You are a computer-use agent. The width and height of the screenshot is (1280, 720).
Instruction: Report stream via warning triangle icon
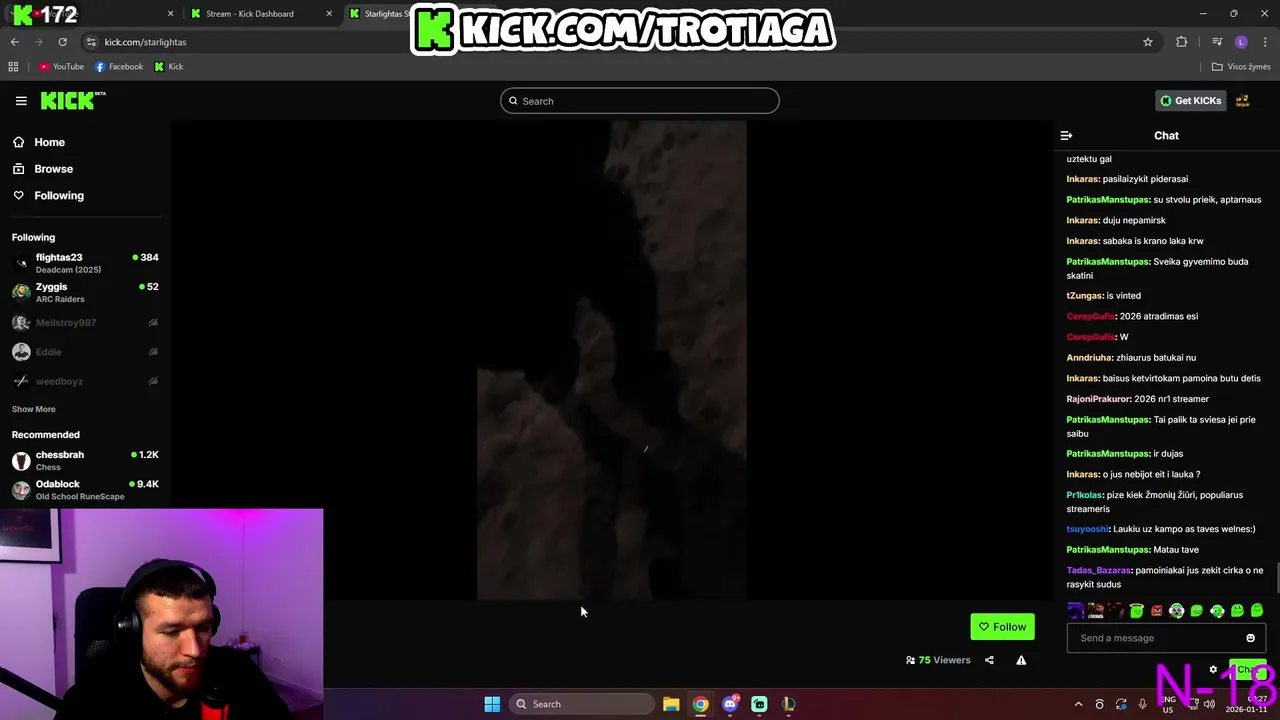pos(1021,660)
